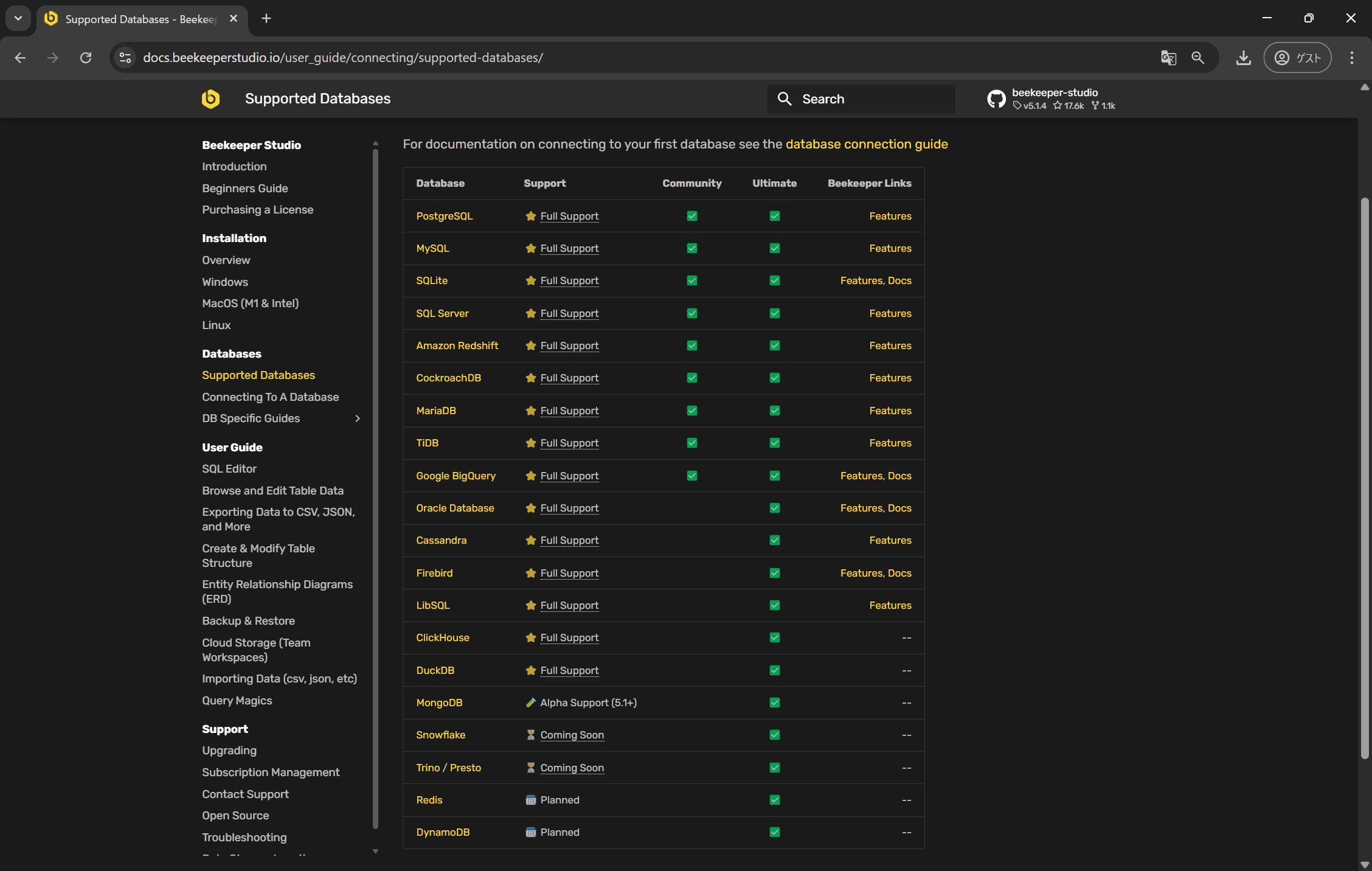1372x871 pixels.
Task: Click the MySQL Ultimate checkmark
Action: (x=775, y=248)
